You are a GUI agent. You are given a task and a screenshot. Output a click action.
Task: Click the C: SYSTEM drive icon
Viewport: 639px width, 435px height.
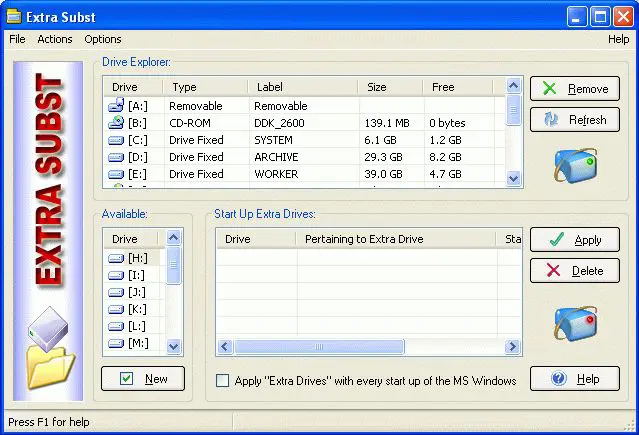(x=116, y=140)
